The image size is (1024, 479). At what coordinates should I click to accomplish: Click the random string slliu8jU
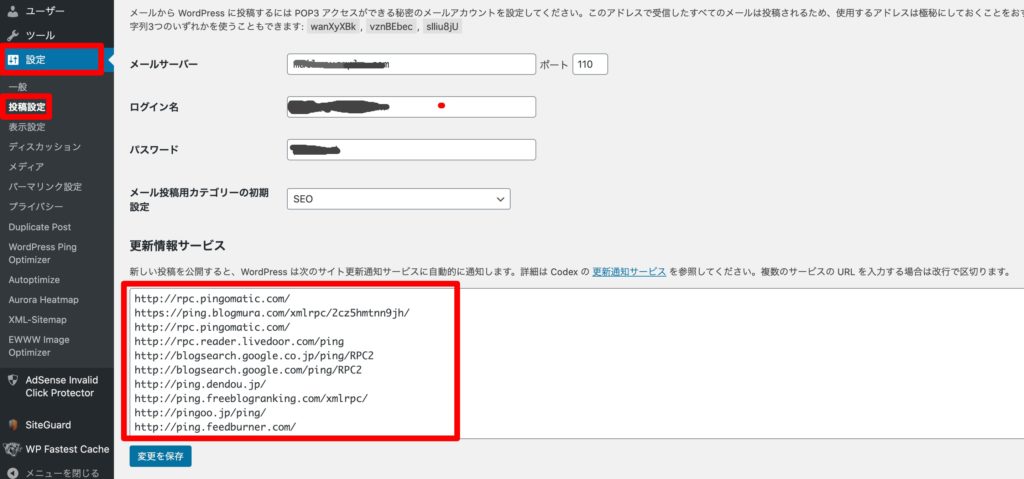point(443,27)
